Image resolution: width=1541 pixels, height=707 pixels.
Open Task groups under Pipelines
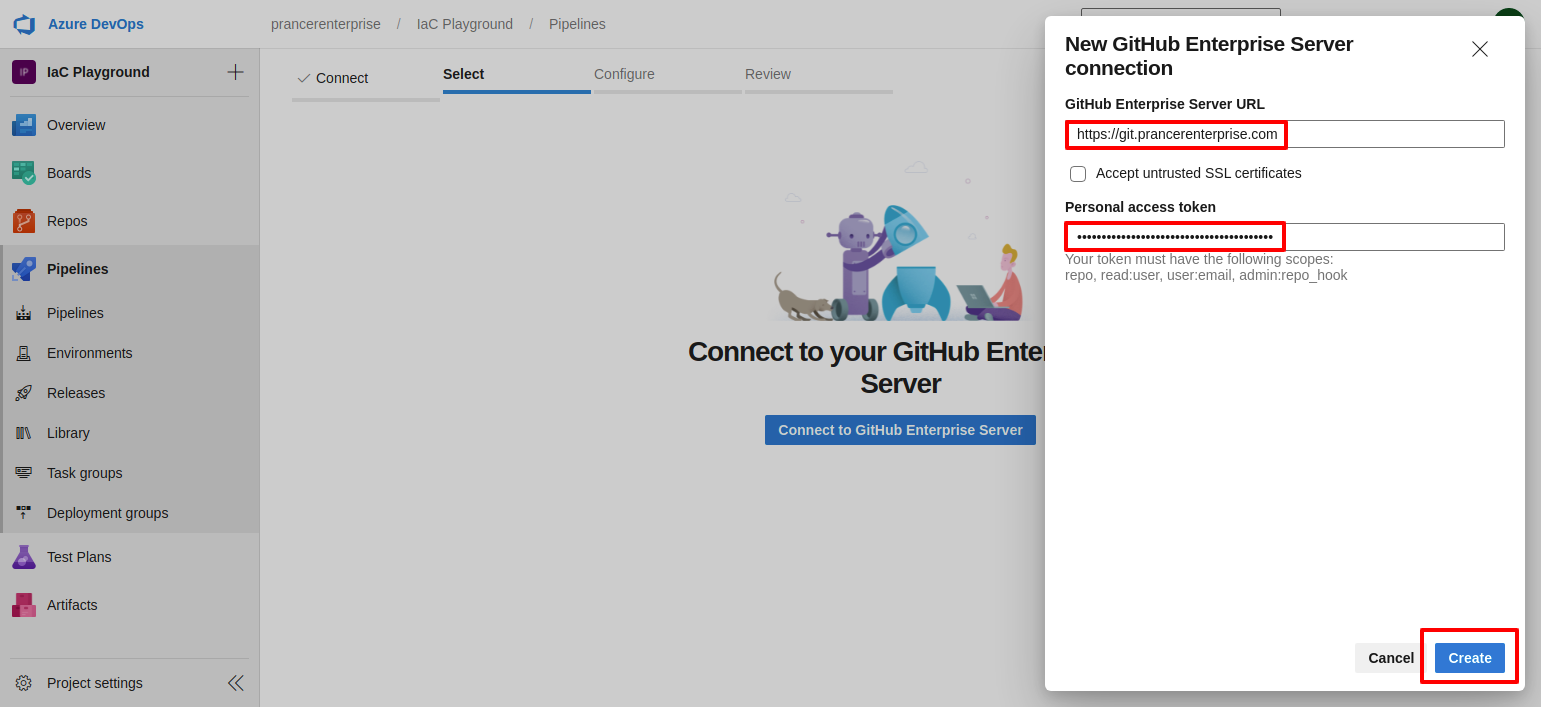click(x=85, y=473)
